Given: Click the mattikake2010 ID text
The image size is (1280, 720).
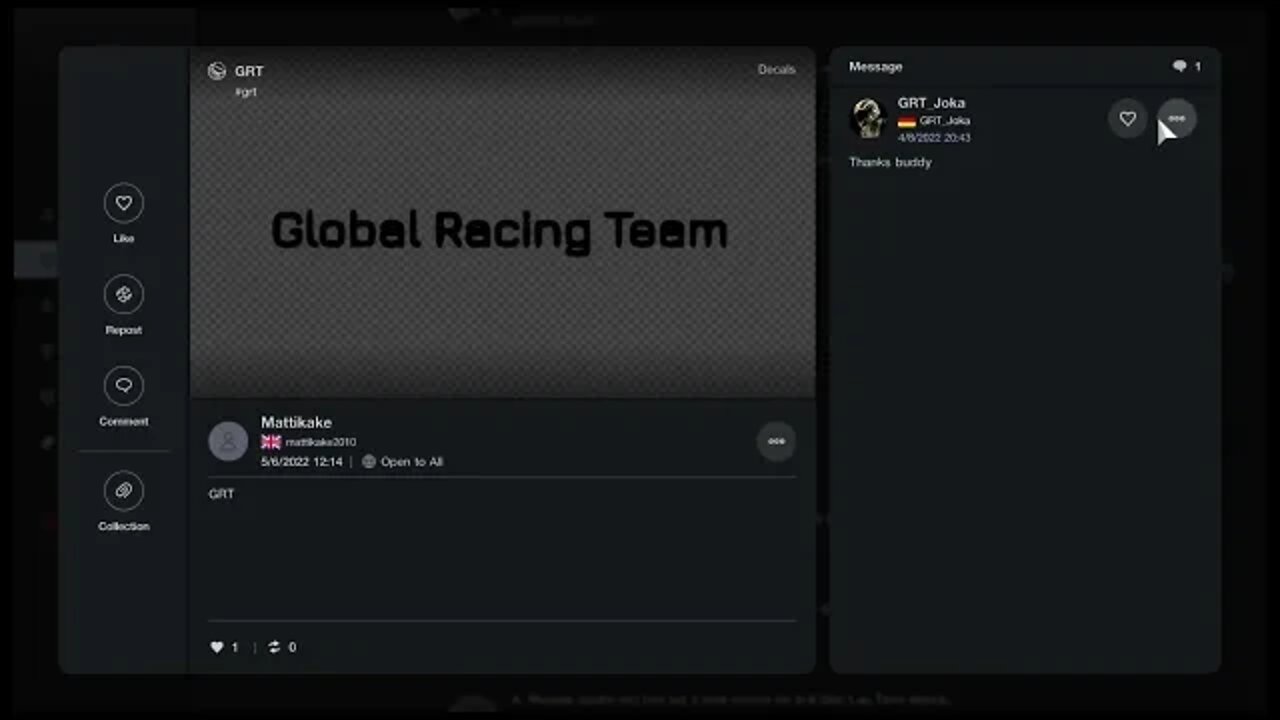Looking at the screenshot, I should click(321, 442).
